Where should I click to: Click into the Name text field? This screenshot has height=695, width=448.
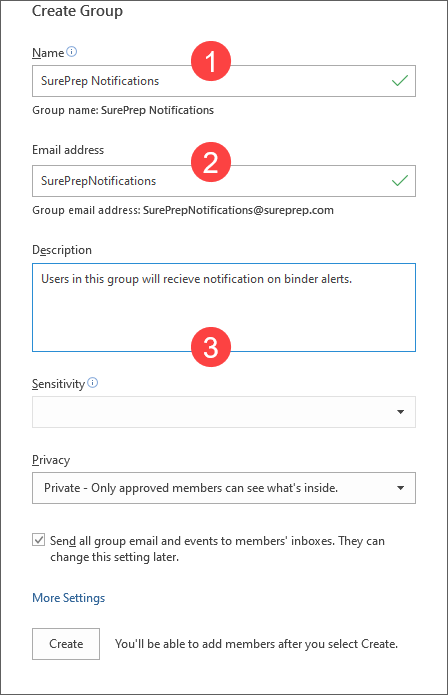tap(224, 81)
